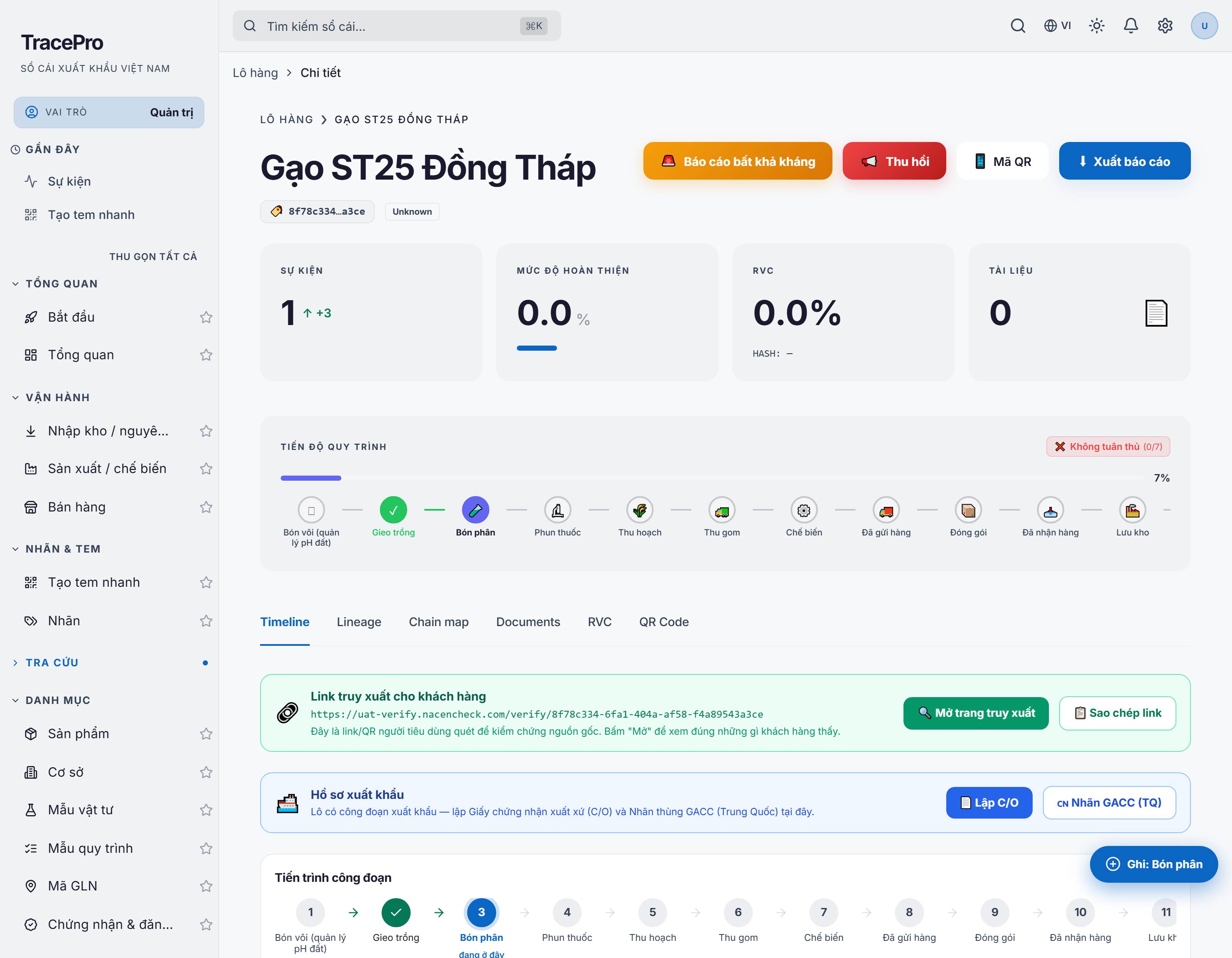Select the QR Code tab

pyautogui.click(x=663, y=622)
